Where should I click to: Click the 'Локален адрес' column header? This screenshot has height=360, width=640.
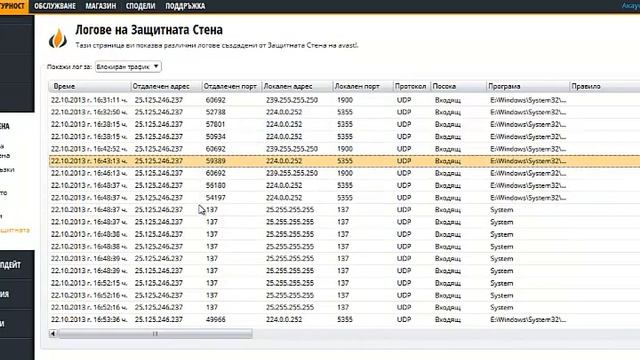297,87
